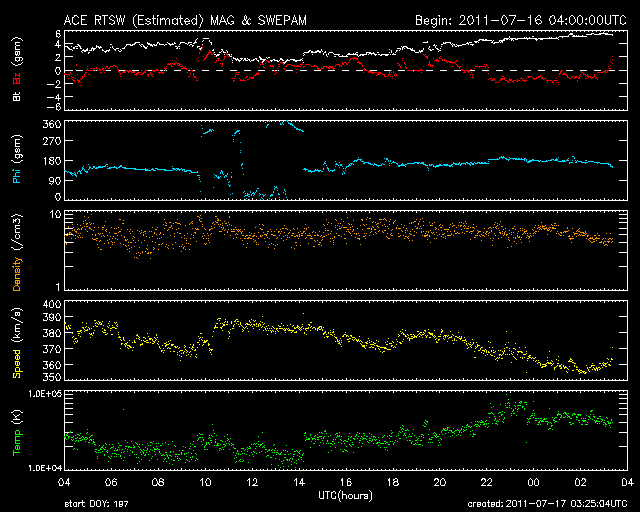The height and width of the screenshot is (512, 640).
Task: Click the 'start DOY: 197' footer text
Action: (96, 504)
